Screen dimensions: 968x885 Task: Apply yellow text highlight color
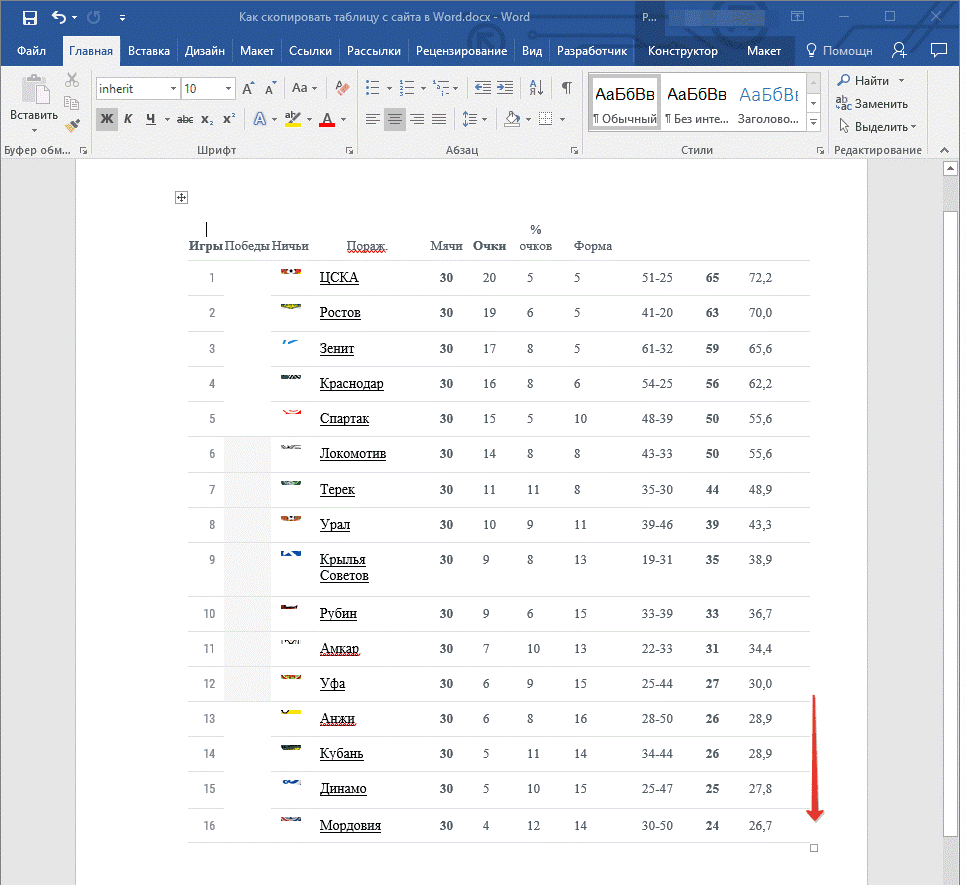[293, 119]
